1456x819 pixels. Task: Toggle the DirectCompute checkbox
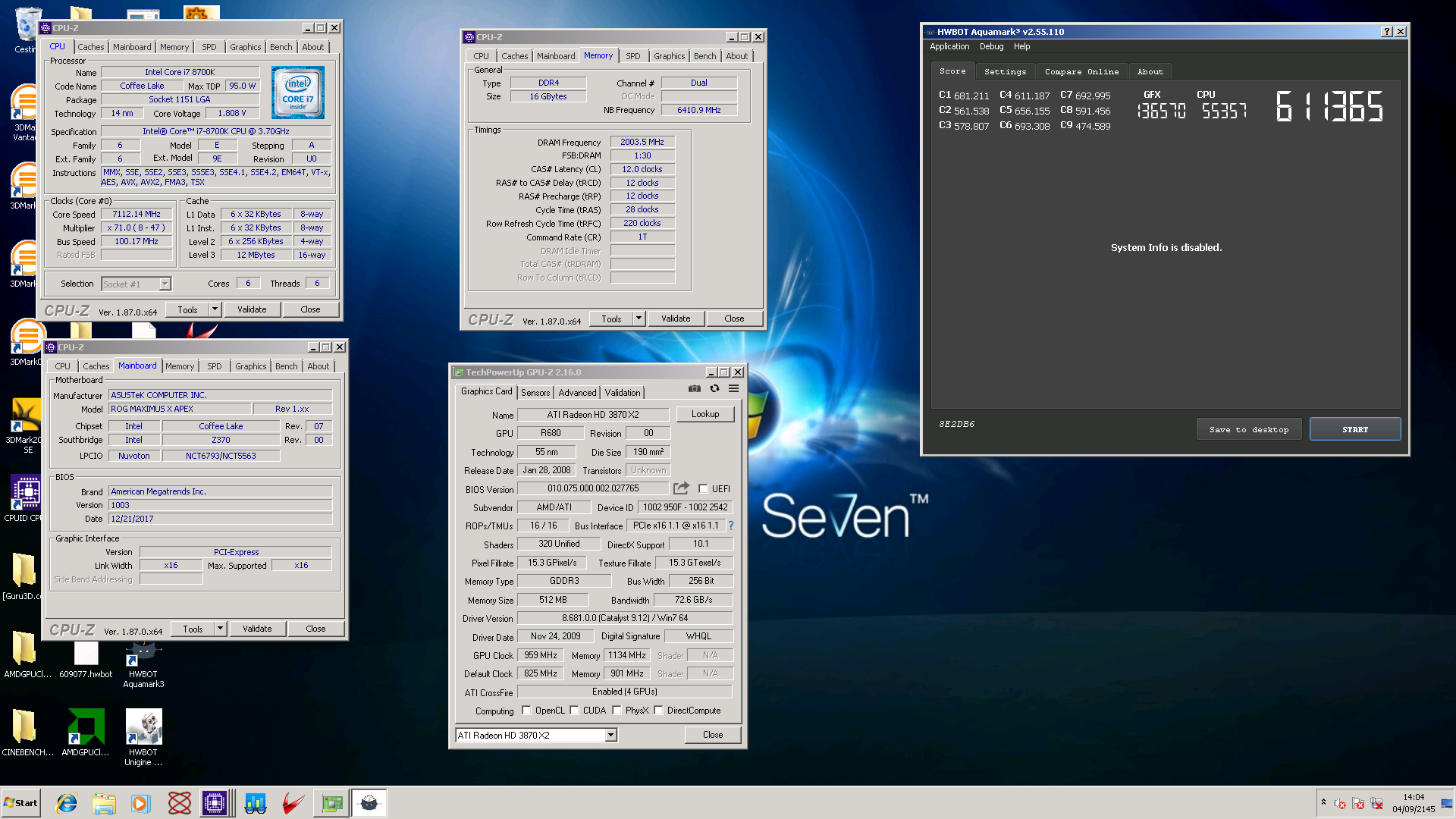pyautogui.click(x=658, y=711)
